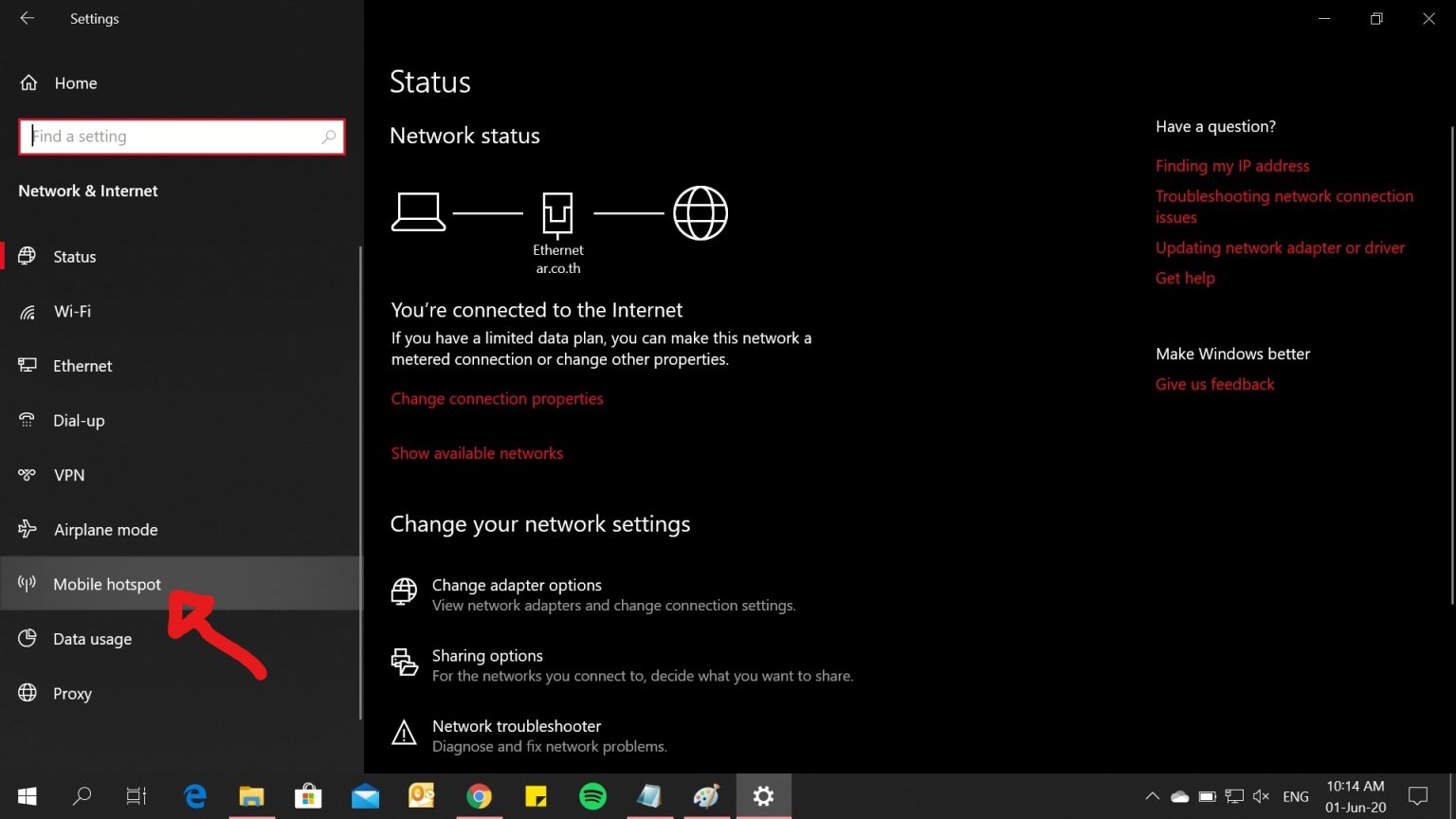Select Status in the Network & Internet menu
This screenshot has height=819, width=1456.
(74, 256)
